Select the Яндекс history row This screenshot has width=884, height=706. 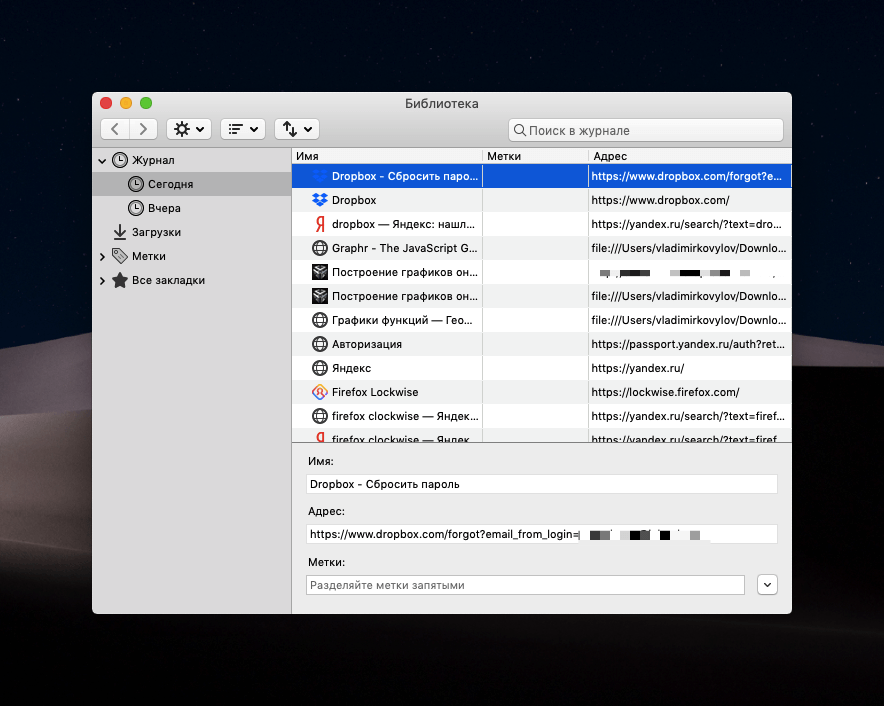point(542,368)
